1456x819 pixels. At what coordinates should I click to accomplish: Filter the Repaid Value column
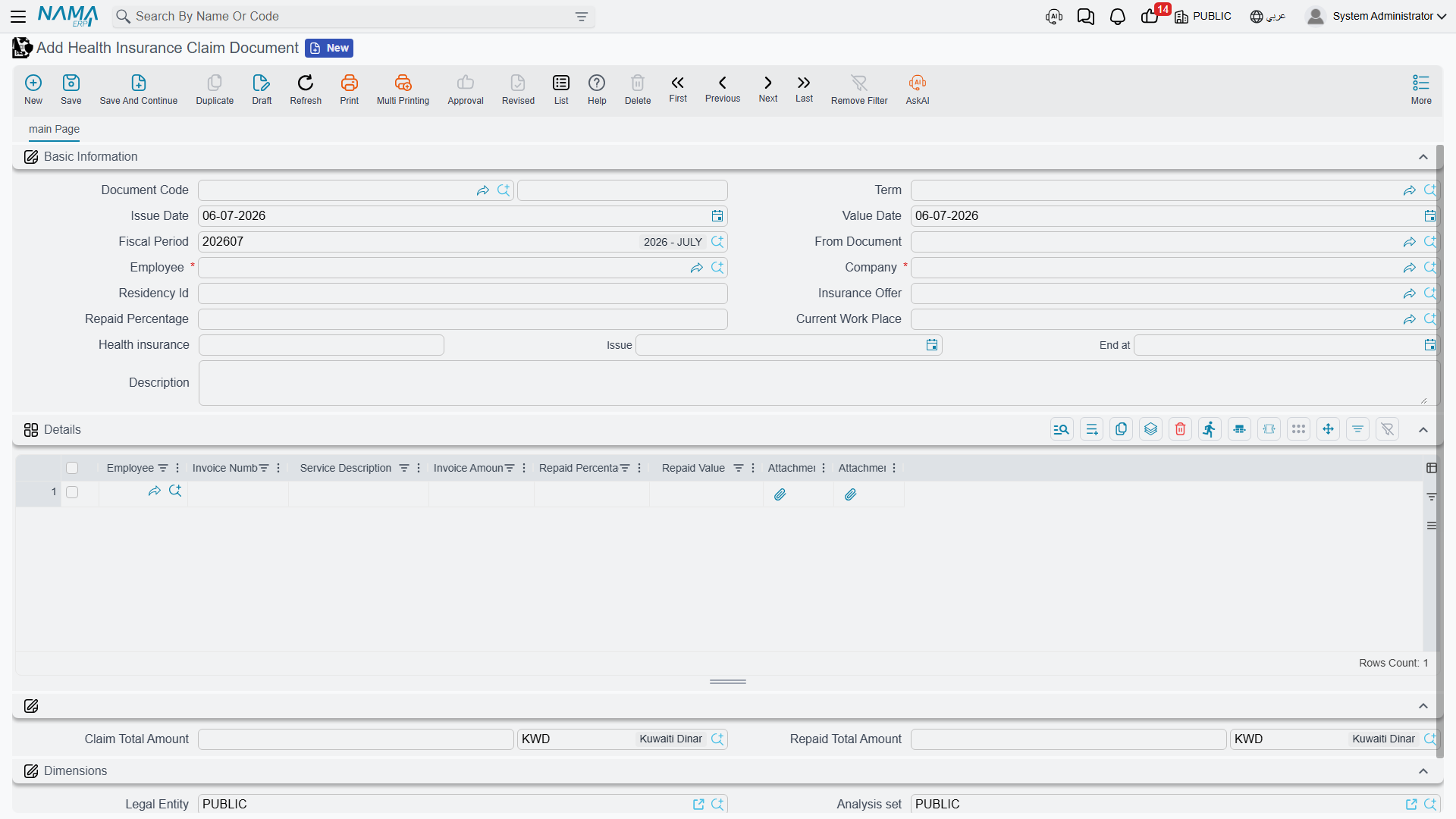[739, 468]
